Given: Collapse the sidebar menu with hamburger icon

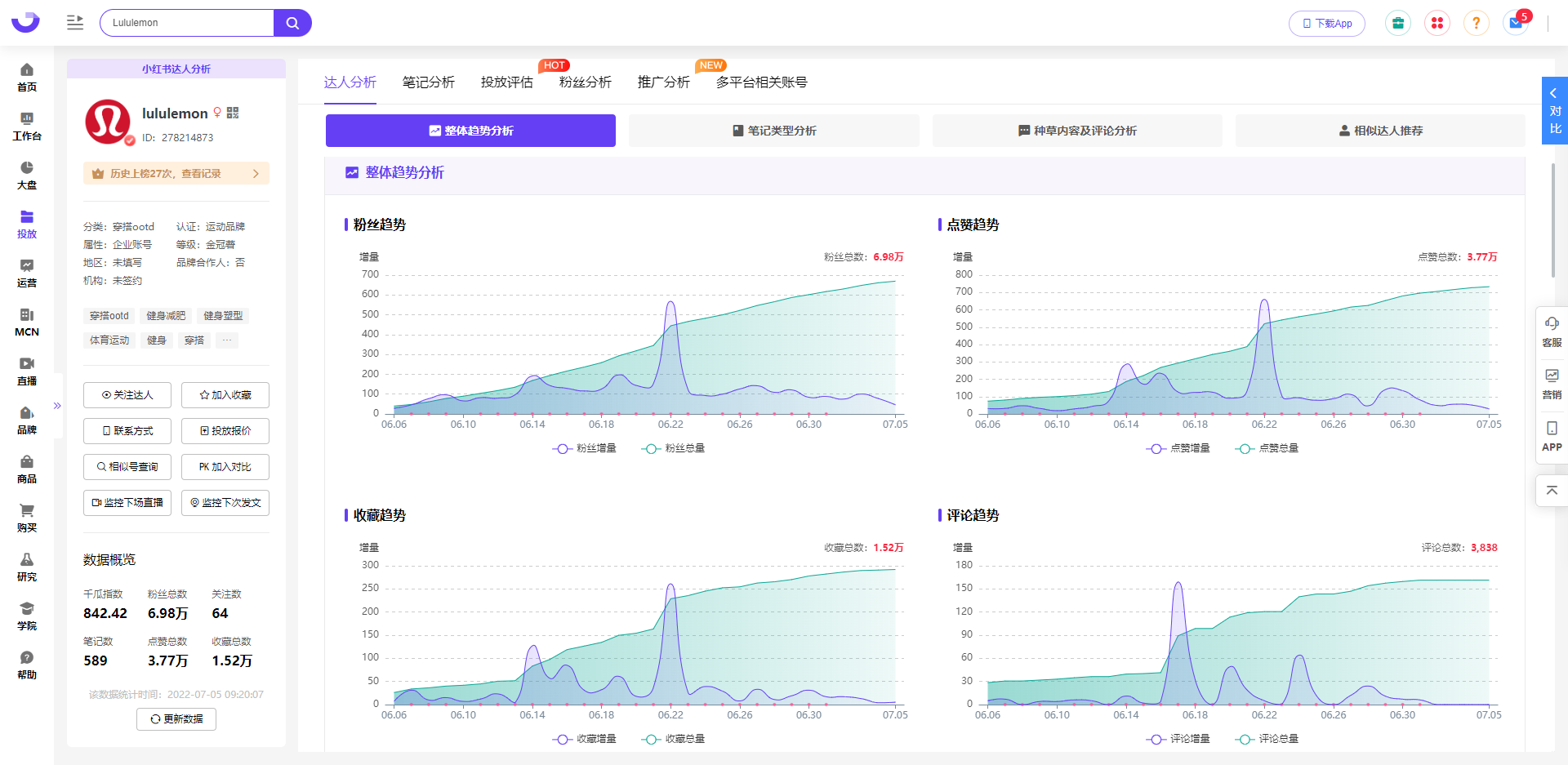Looking at the screenshot, I should pos(75,23).
